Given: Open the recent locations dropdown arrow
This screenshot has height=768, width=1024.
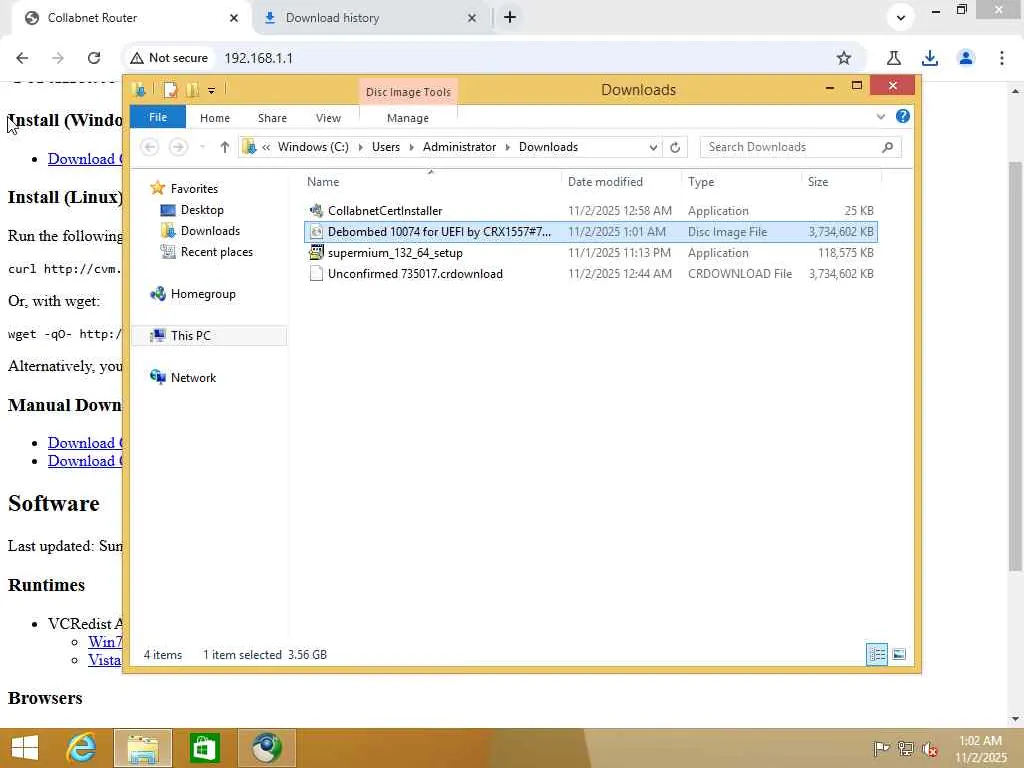Looking at the screenshot, I should 202,147.
